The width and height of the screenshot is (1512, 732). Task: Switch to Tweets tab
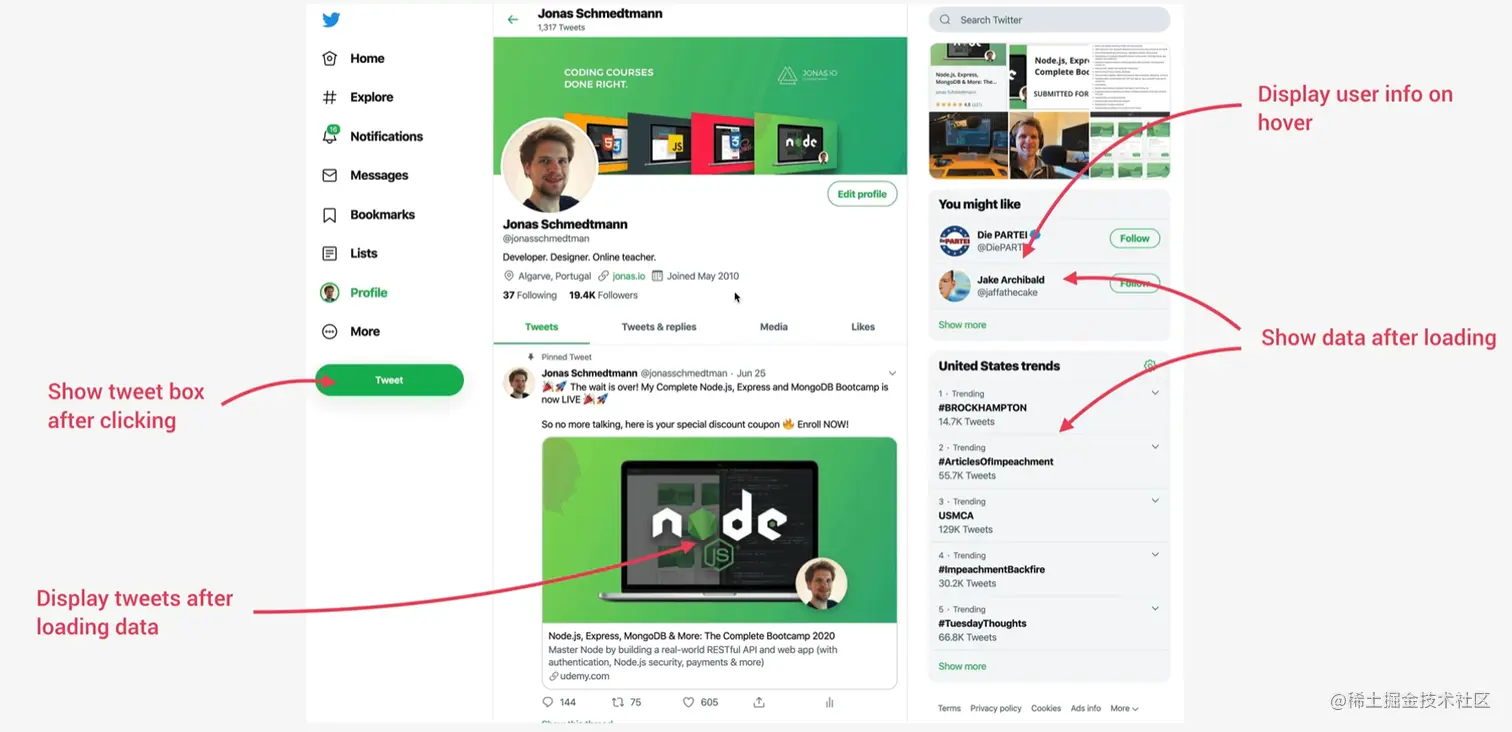(x=542, y=327)
